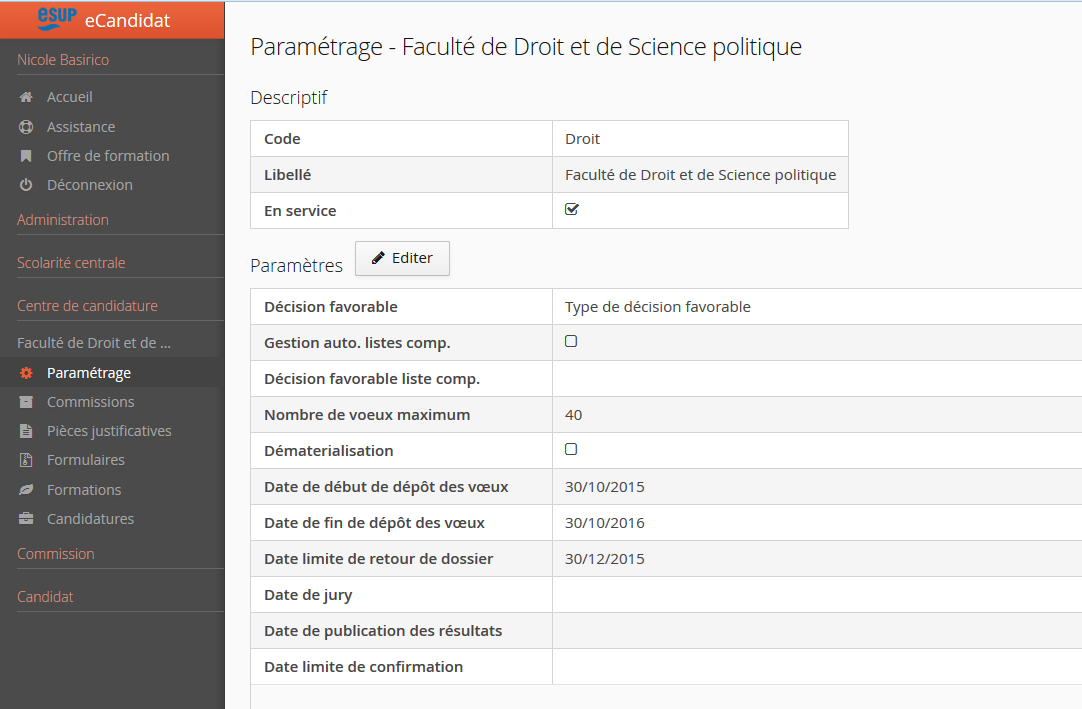1082x709 pixels.
Task: Expand the Scolarité centrale sidebar section
Action: [71, 263]
